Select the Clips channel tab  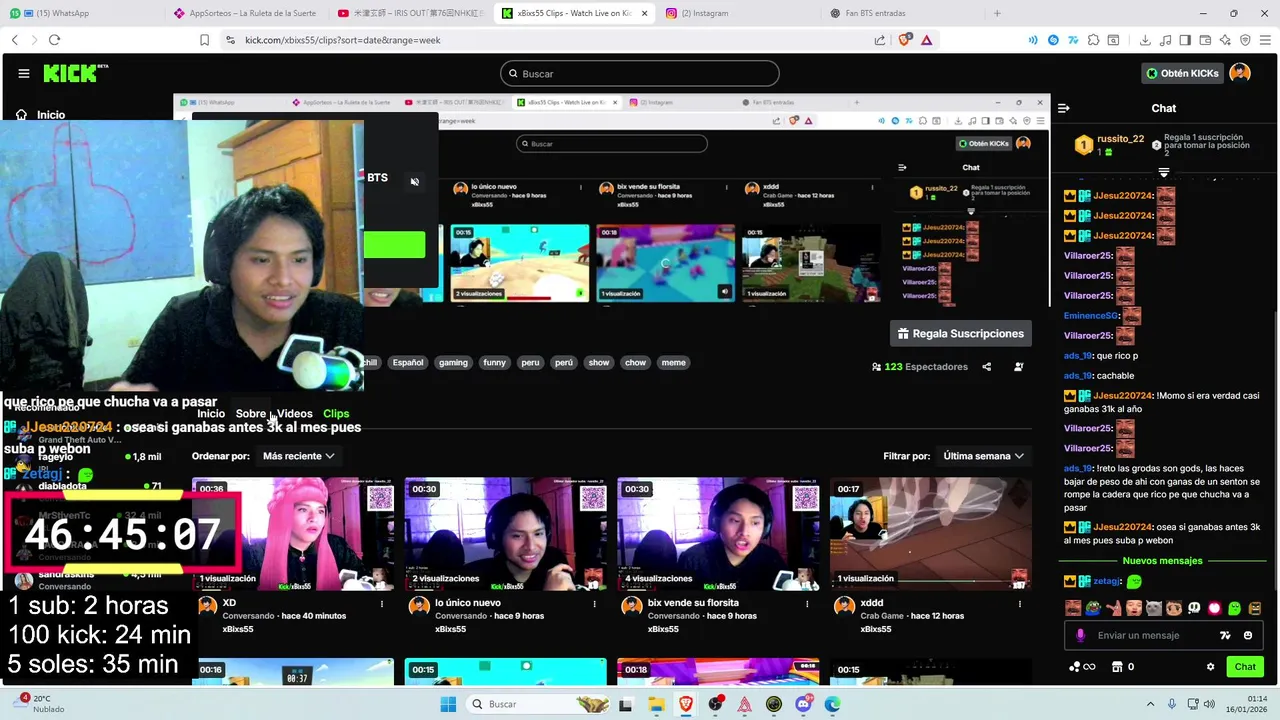(336, 414)
